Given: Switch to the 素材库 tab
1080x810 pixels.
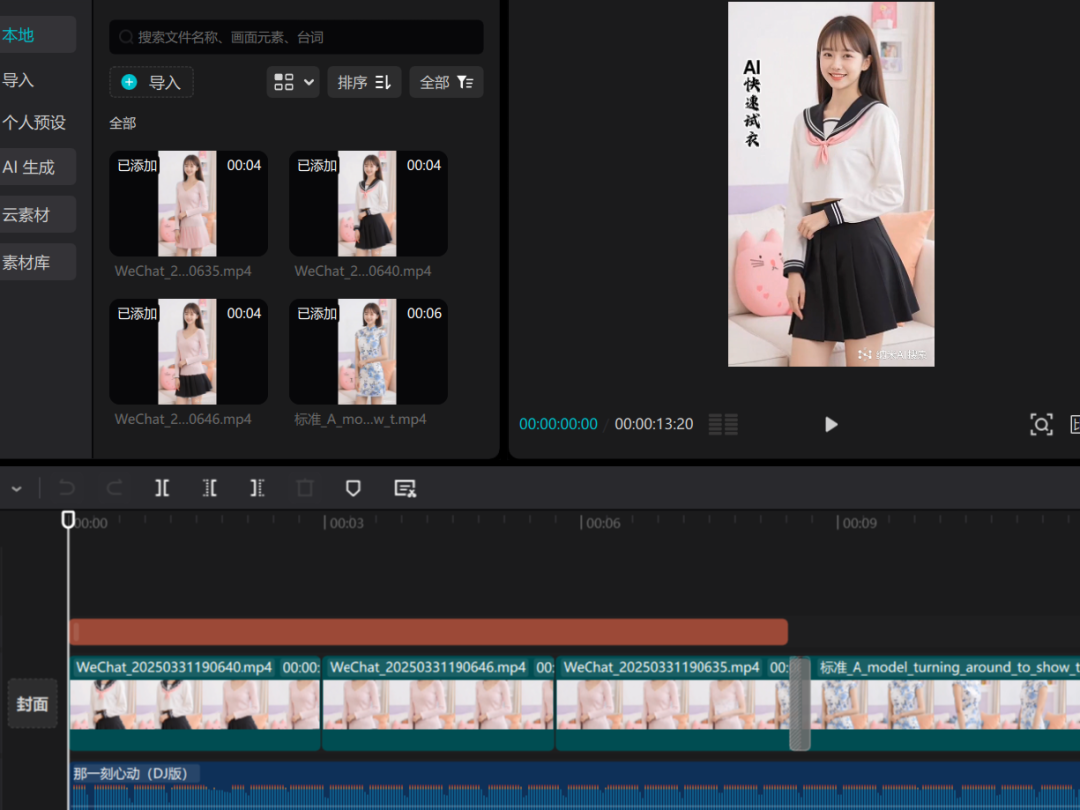Looking at the screenshot, I should [x=30, y=261].
